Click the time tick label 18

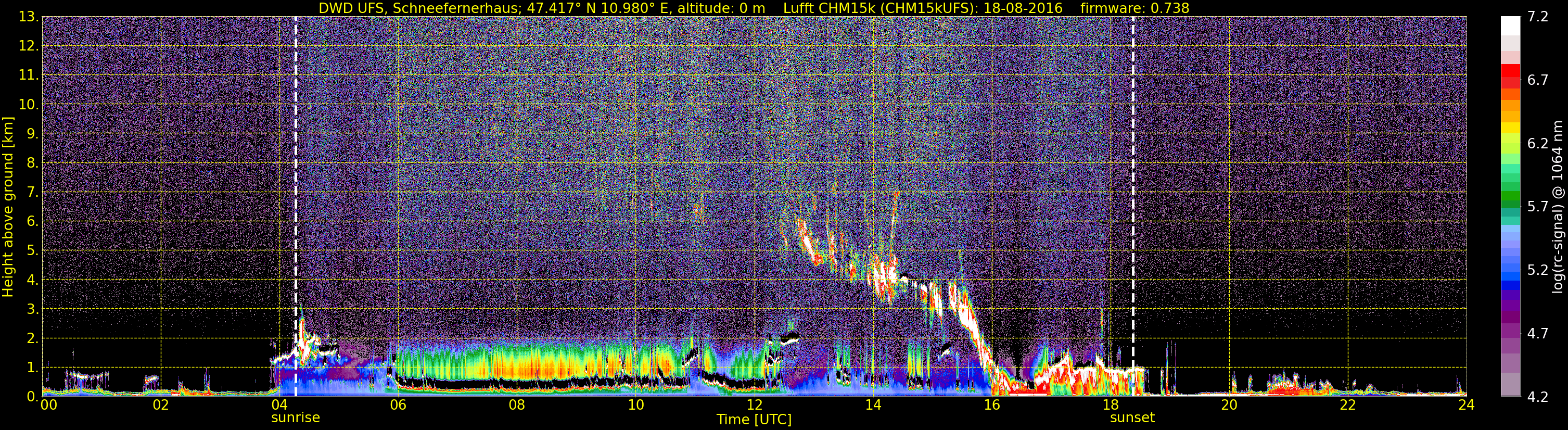tap(1110, 405)
